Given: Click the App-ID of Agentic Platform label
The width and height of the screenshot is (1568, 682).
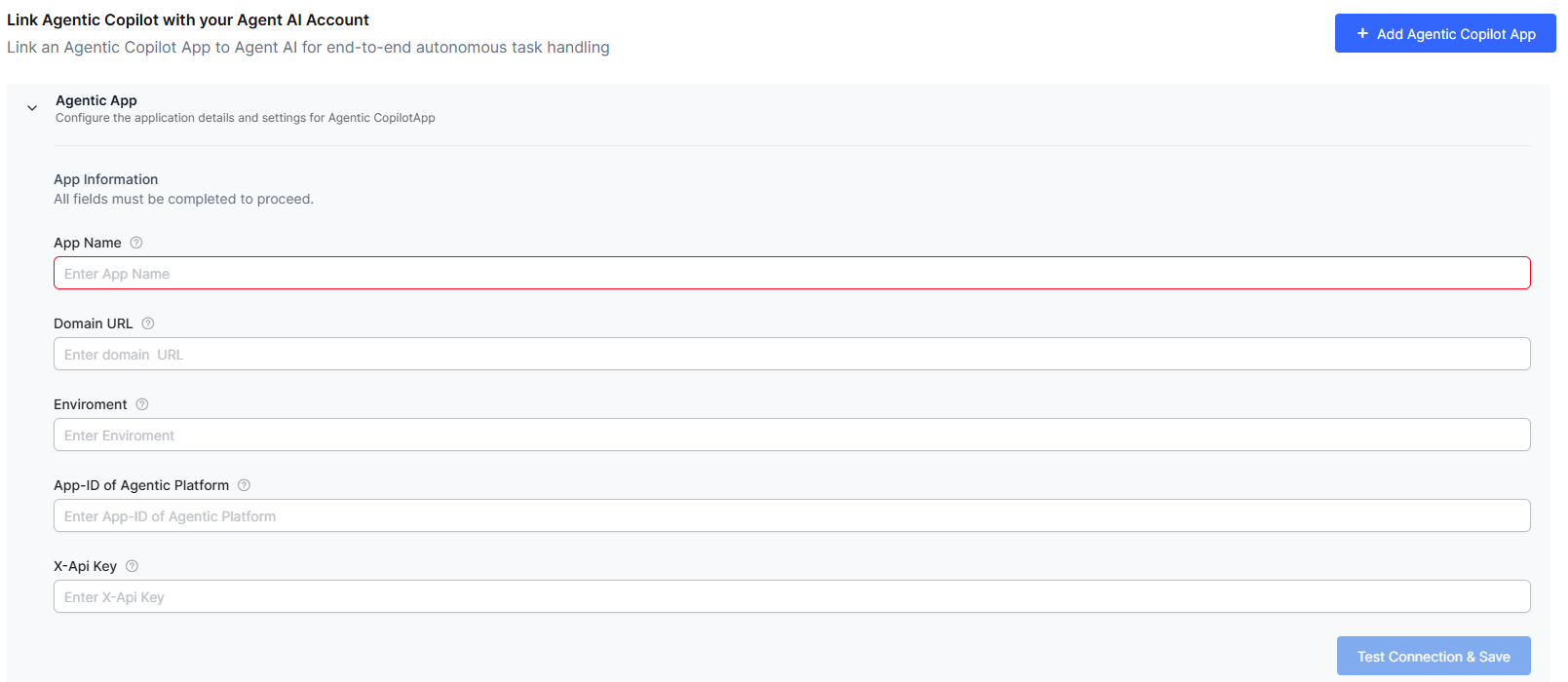Looking at the screenshot, I should (x=141, y=485).
